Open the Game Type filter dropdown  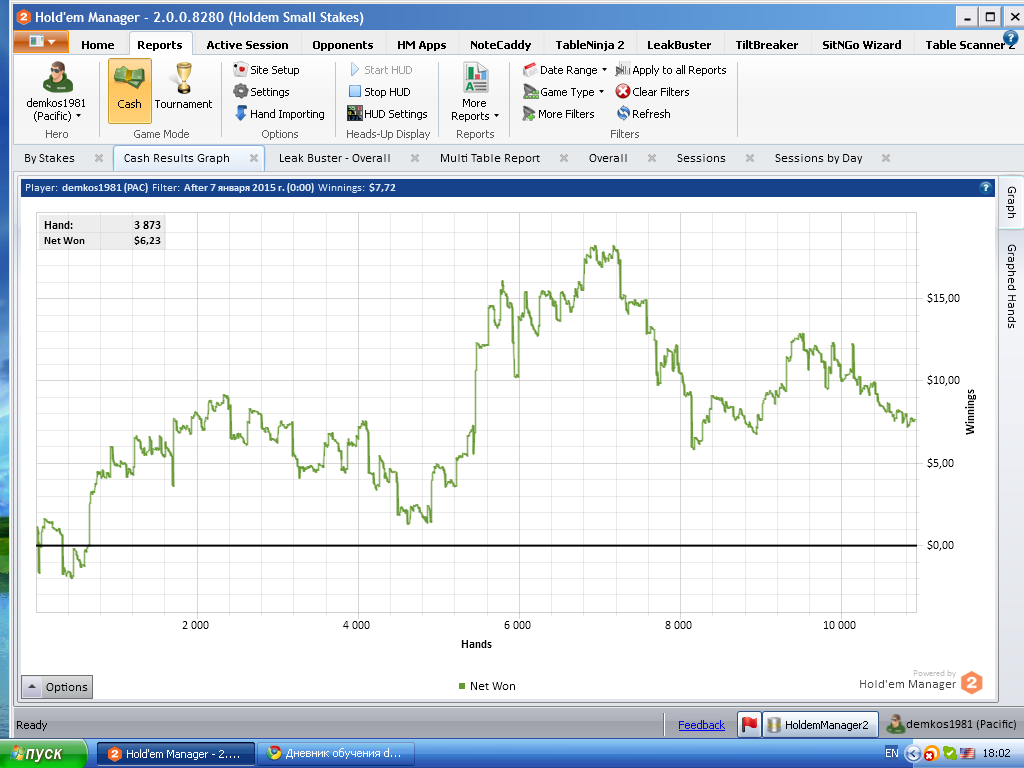(x=564, y=92)
